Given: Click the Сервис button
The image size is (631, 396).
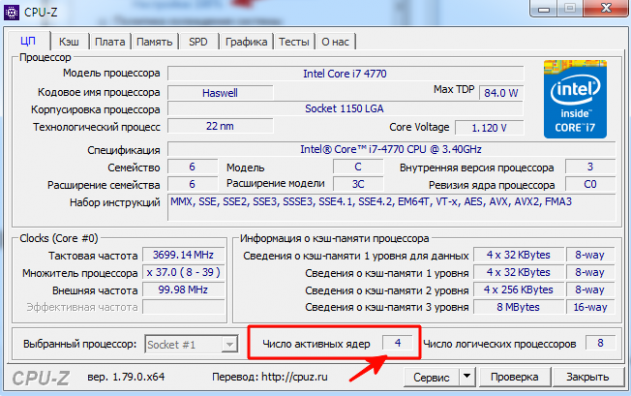Looking at the screenshot, I should tap(431, 377).
